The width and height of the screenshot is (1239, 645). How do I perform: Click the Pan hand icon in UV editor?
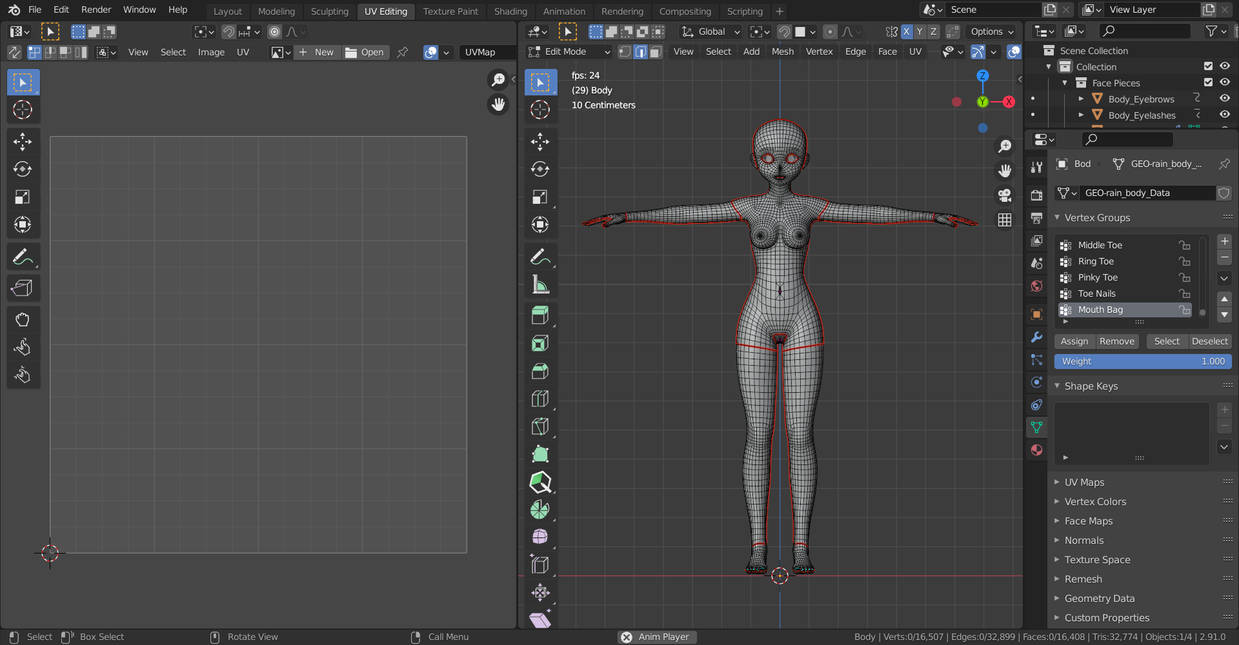tap(498, 104)
